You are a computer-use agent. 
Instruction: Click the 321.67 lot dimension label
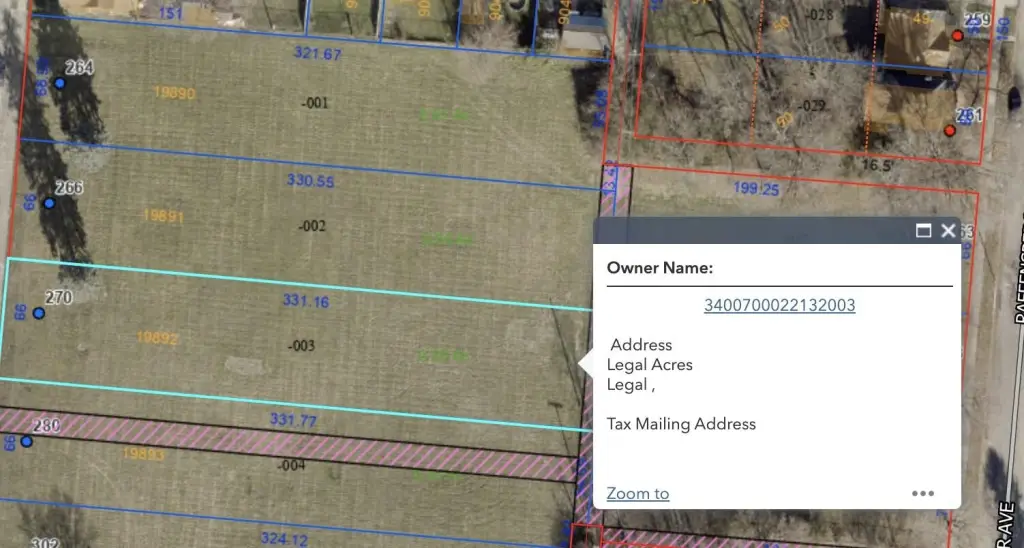(317, 53)
